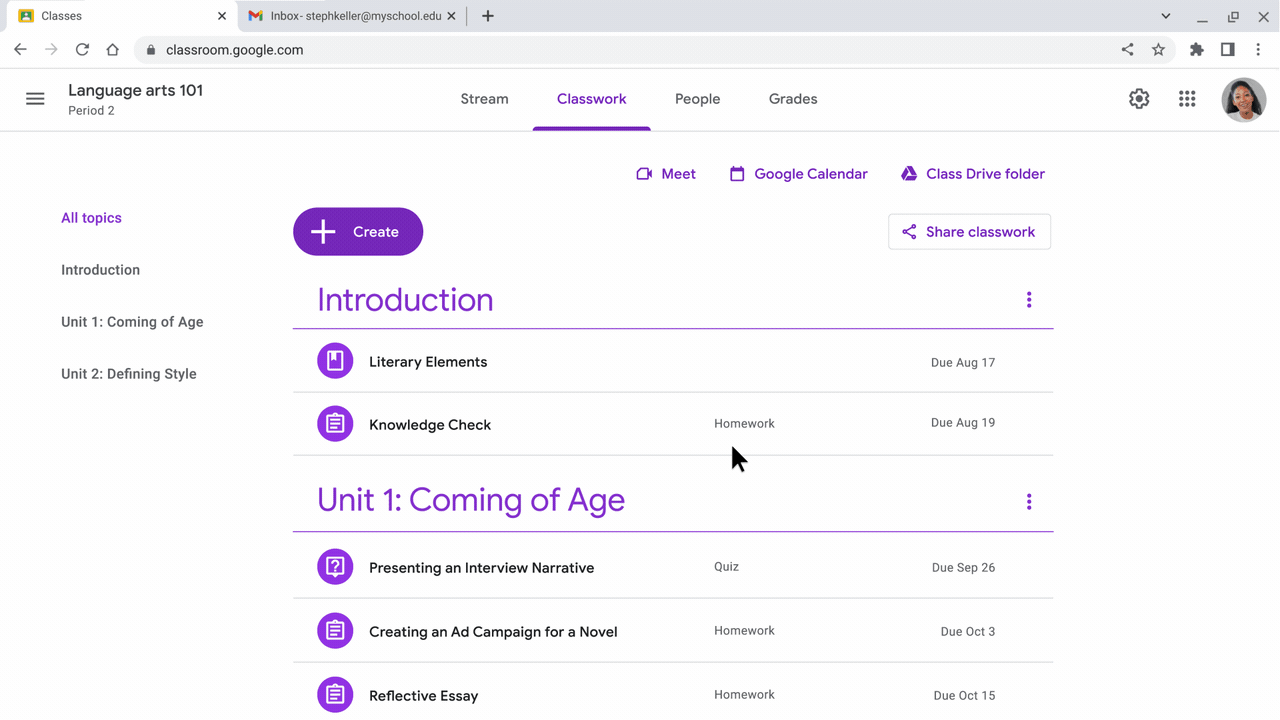Open Chrome three-dot menu

[1258, 49]
